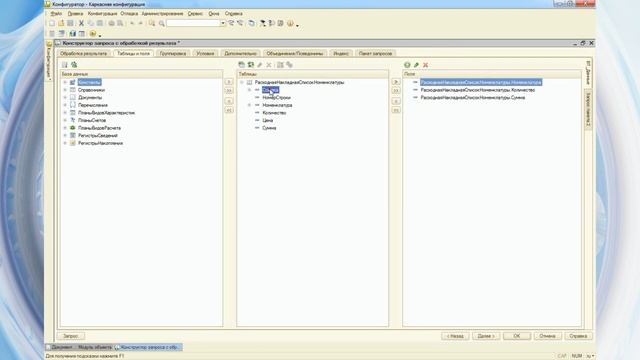Viewport: 640px width, 360px height.
Task: Click the Paste toolbar icon
Action: [x=100, y=24]
